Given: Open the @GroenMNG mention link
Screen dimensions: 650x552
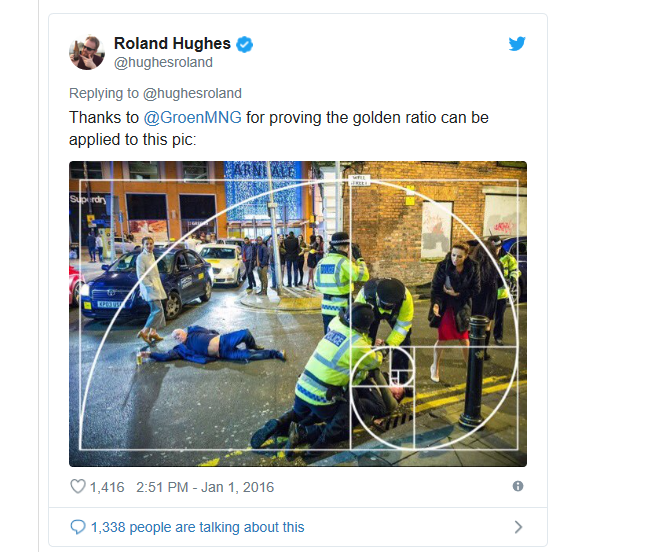Looking at the screenshot, I should [x=192, y=117].
